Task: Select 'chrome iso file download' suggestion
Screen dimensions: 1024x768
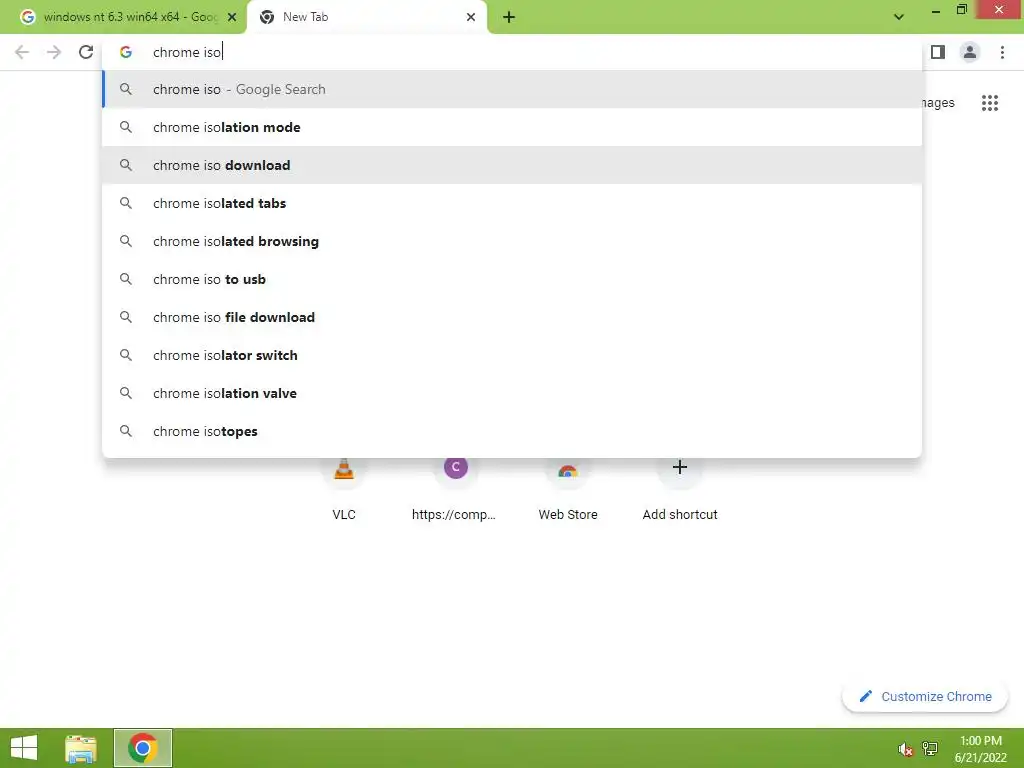Action: point(512,317)
